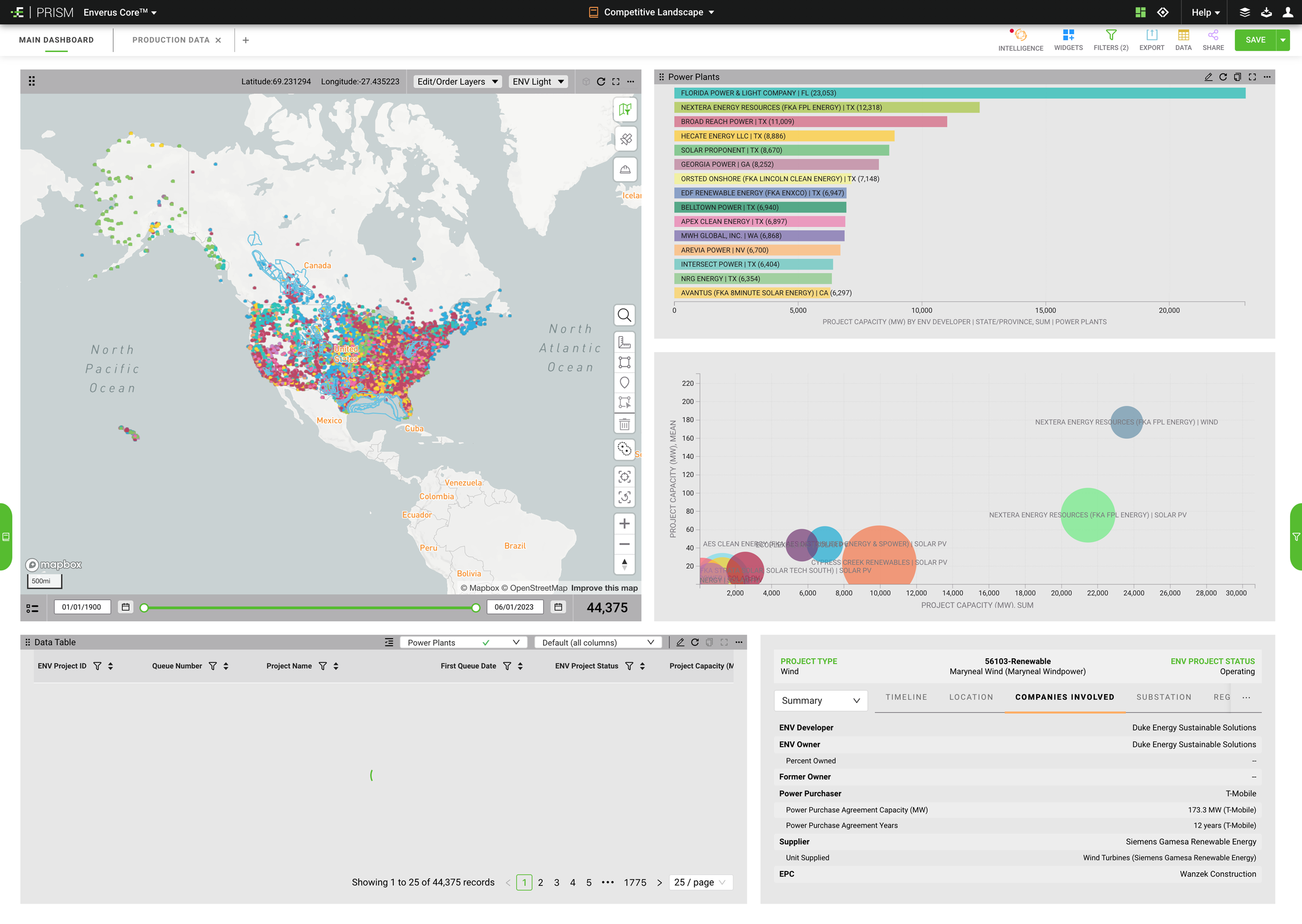Switch to the Production Data tab
The width and height of the screenshot is (1302, 924).
point(171,40)
